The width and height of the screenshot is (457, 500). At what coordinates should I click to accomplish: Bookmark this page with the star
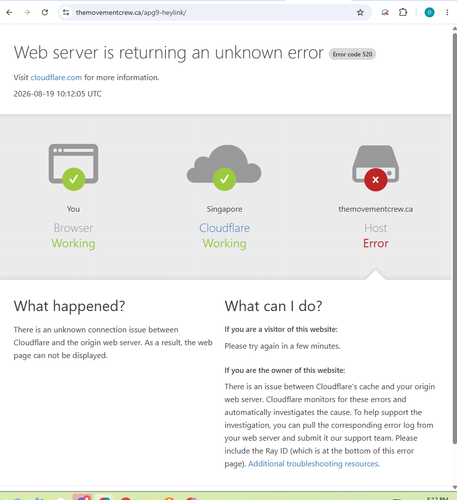tap(360, 13)
